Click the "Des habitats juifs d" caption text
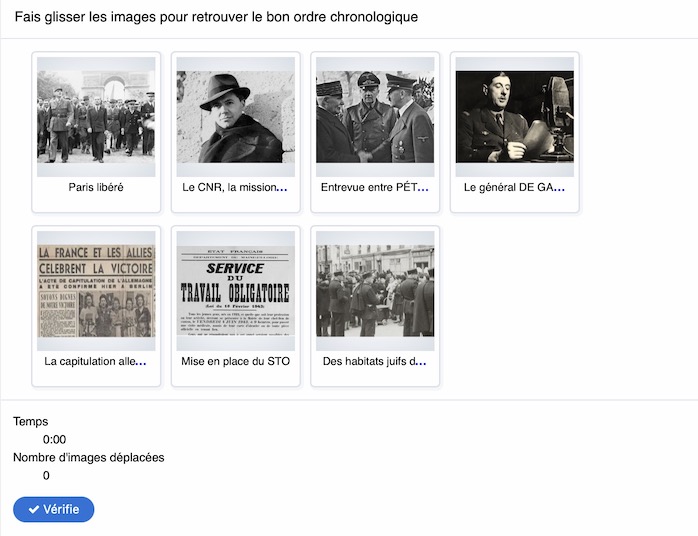698x536 pixels. pos(370,361)
